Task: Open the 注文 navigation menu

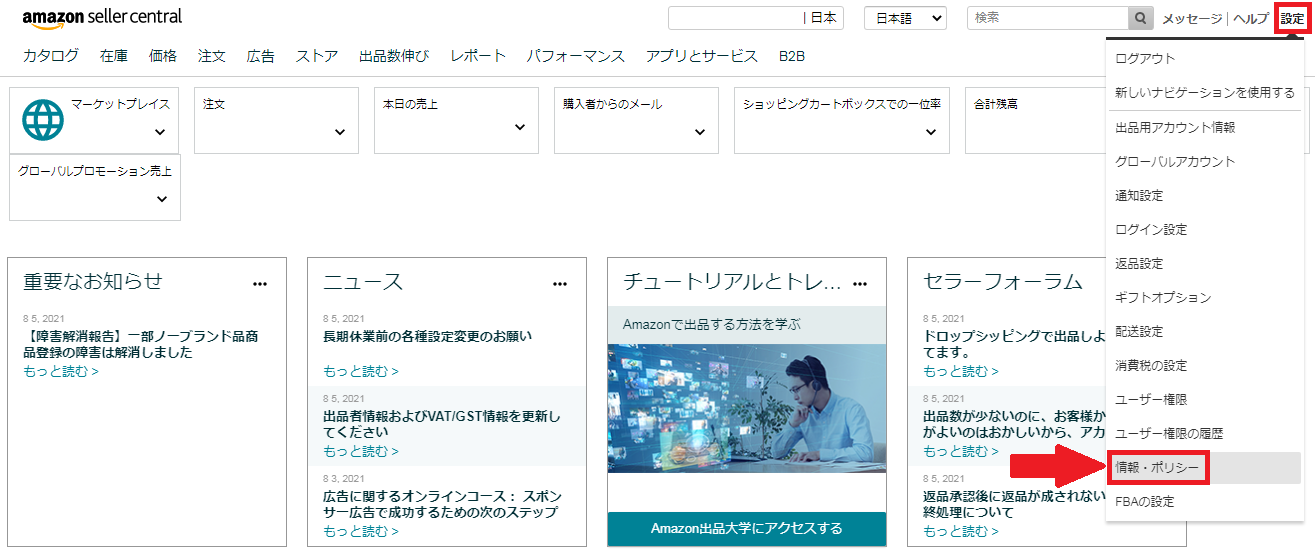Action: 212,56
